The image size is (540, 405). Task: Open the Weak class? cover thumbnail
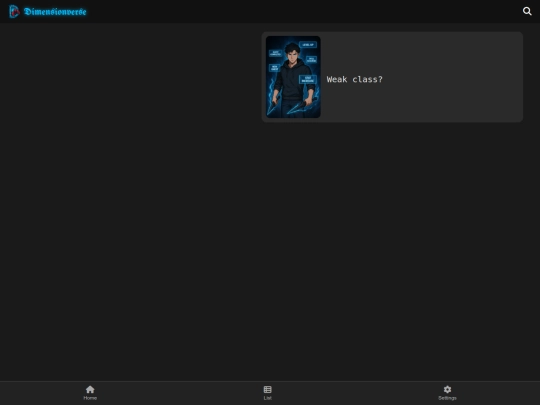pos(293,77)
